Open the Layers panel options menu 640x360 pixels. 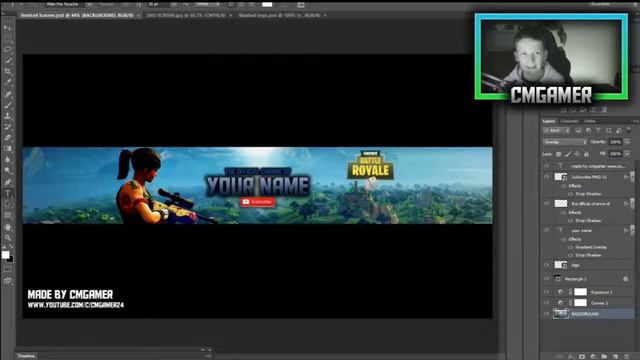(636, 121)
